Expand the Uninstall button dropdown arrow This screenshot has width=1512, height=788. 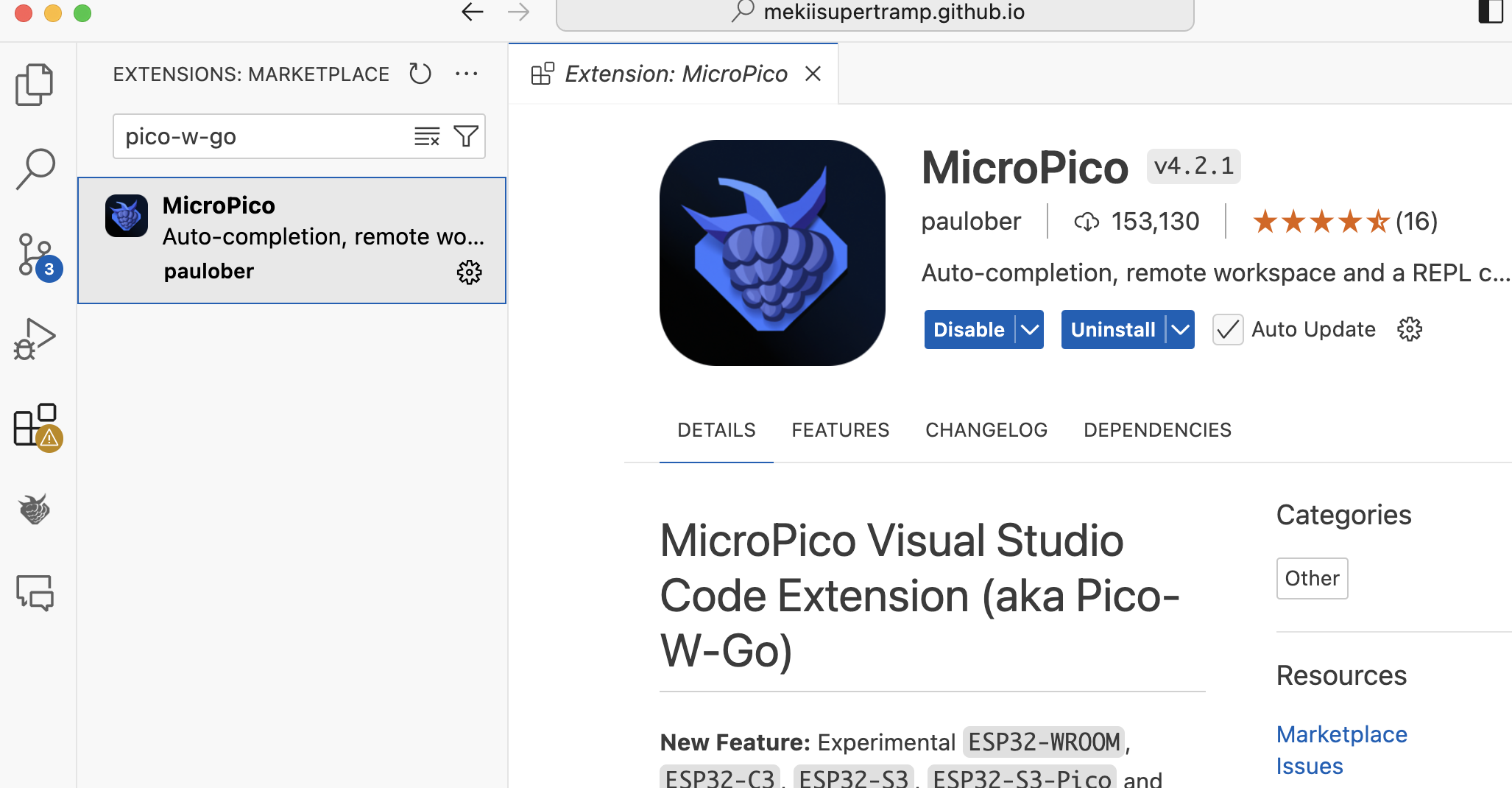tap(1181, 329)
